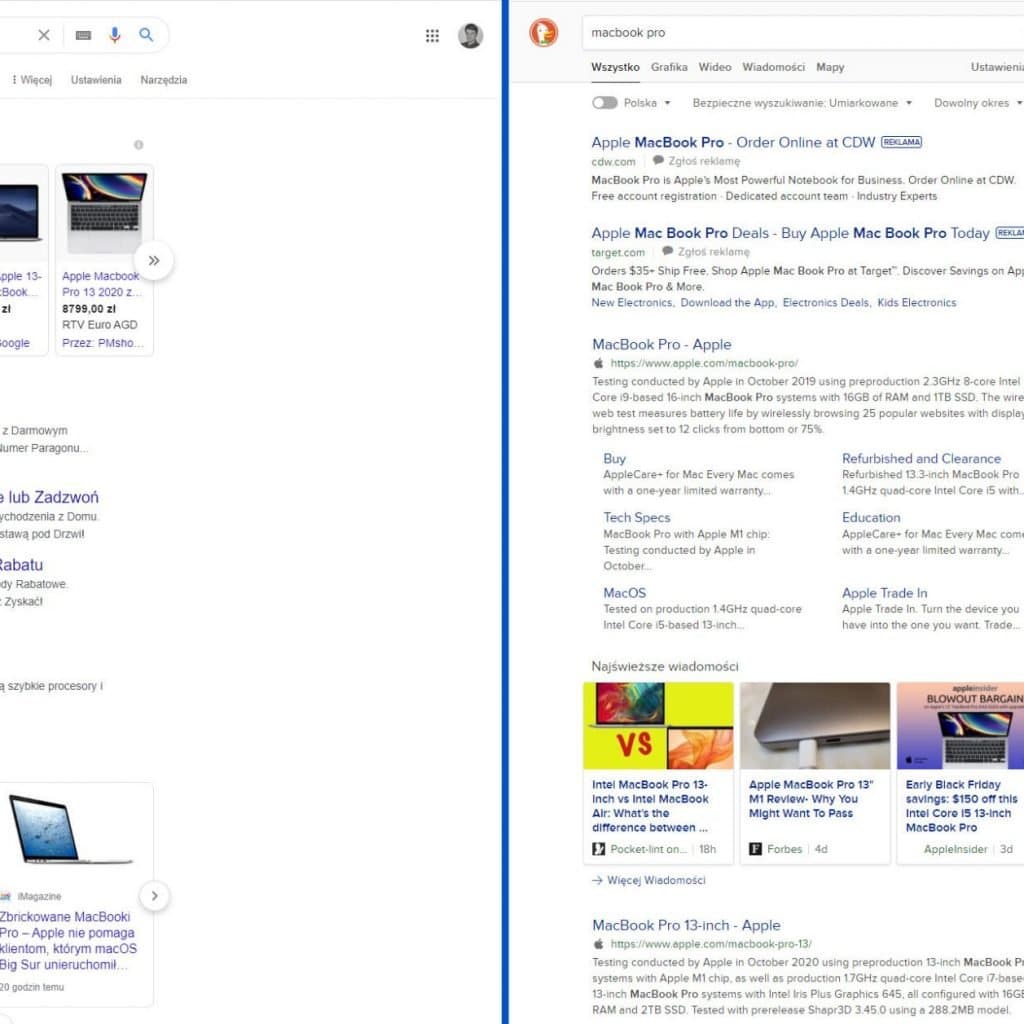Open Google Ustawienia menu

tap(96, 80)
